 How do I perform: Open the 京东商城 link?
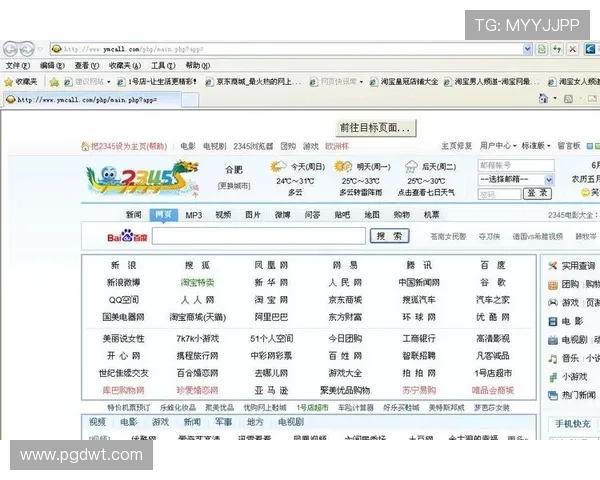(x=345, y=300)
